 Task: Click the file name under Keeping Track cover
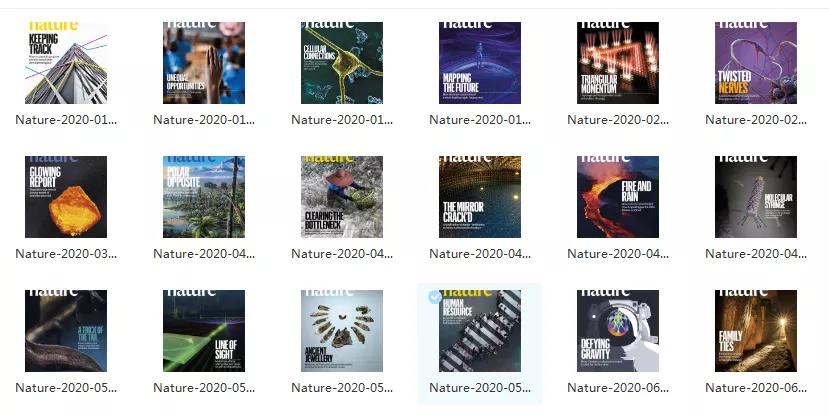pyautogui.click(x=66, y=120)
